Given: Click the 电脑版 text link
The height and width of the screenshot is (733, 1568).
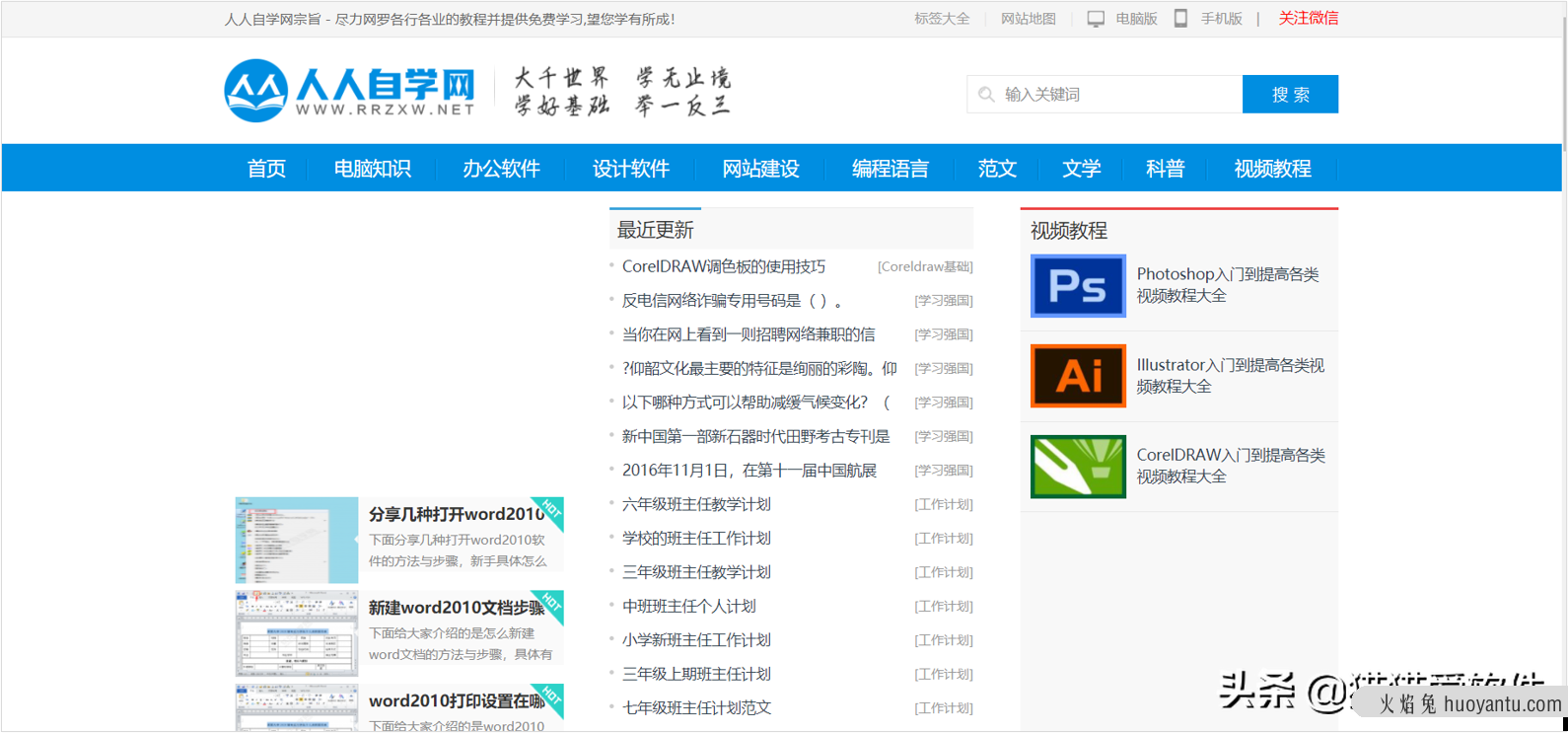Looking at the screenshot, I should click(x=1136, y=19).
